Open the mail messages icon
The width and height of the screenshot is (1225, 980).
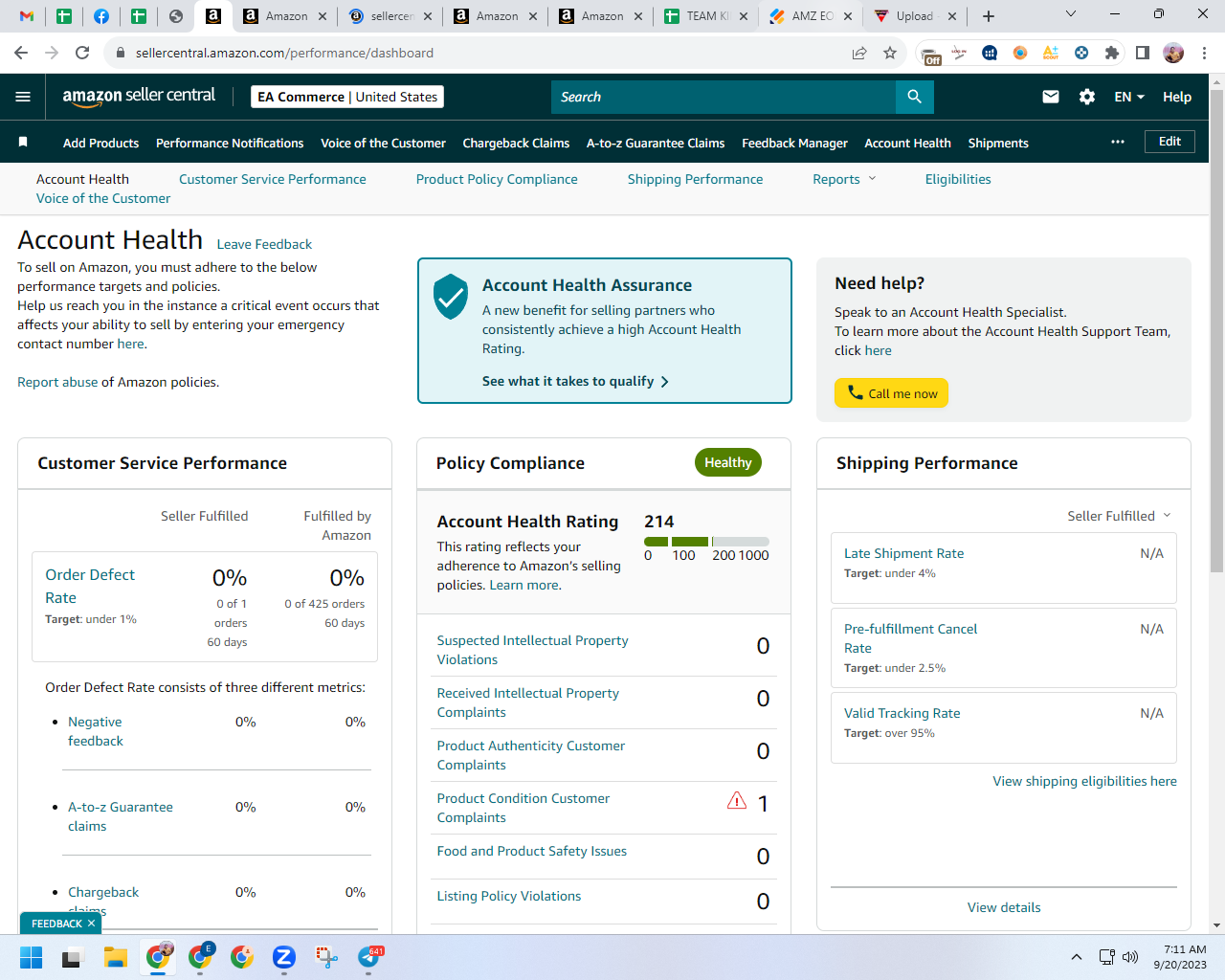click(x=1051, y=97)
